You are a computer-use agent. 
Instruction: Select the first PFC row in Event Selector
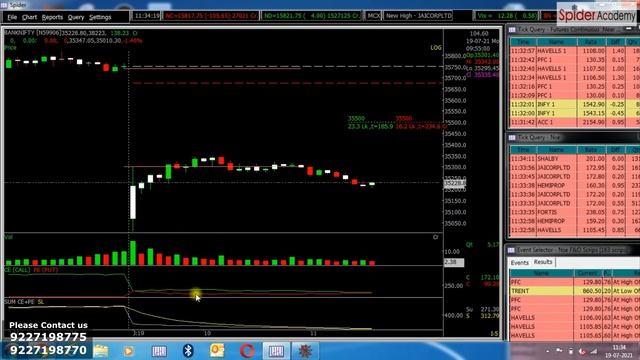(575, 282)
